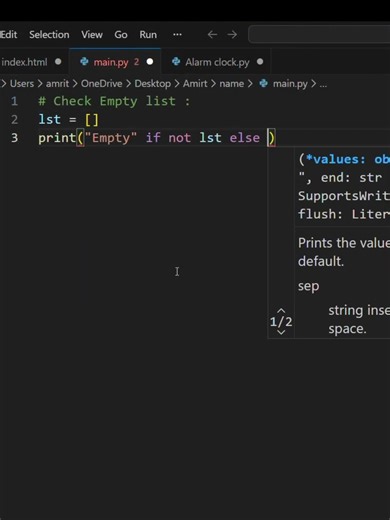Viewport: 390px width, 520px height.
Task: Go back with the left arrow
Action: [x=212, y=34]
